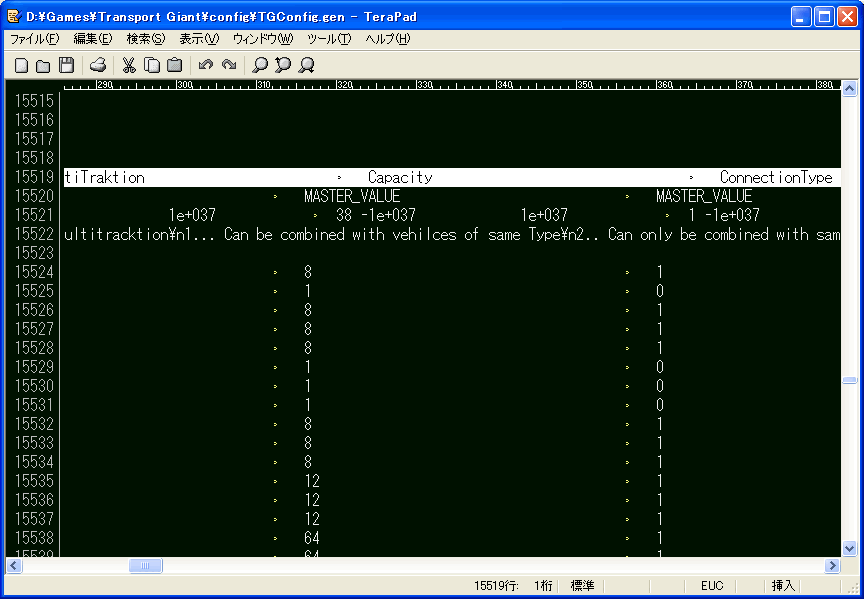This screenshot has width=864, height=599.
Task: Open Find with first magnifier icon
Action: click(260, 66)
